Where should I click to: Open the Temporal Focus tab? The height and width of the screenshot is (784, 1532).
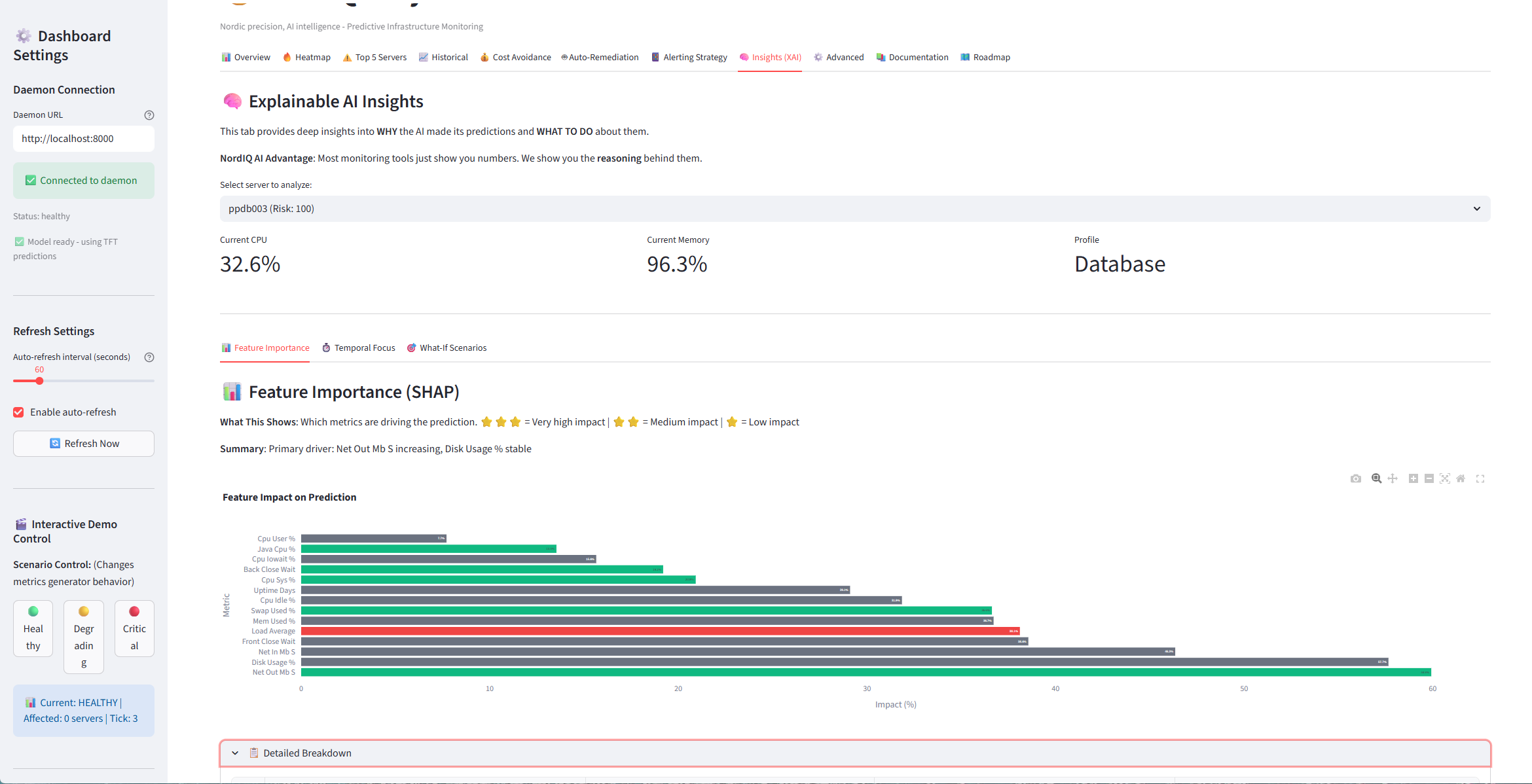pos(358,348)
